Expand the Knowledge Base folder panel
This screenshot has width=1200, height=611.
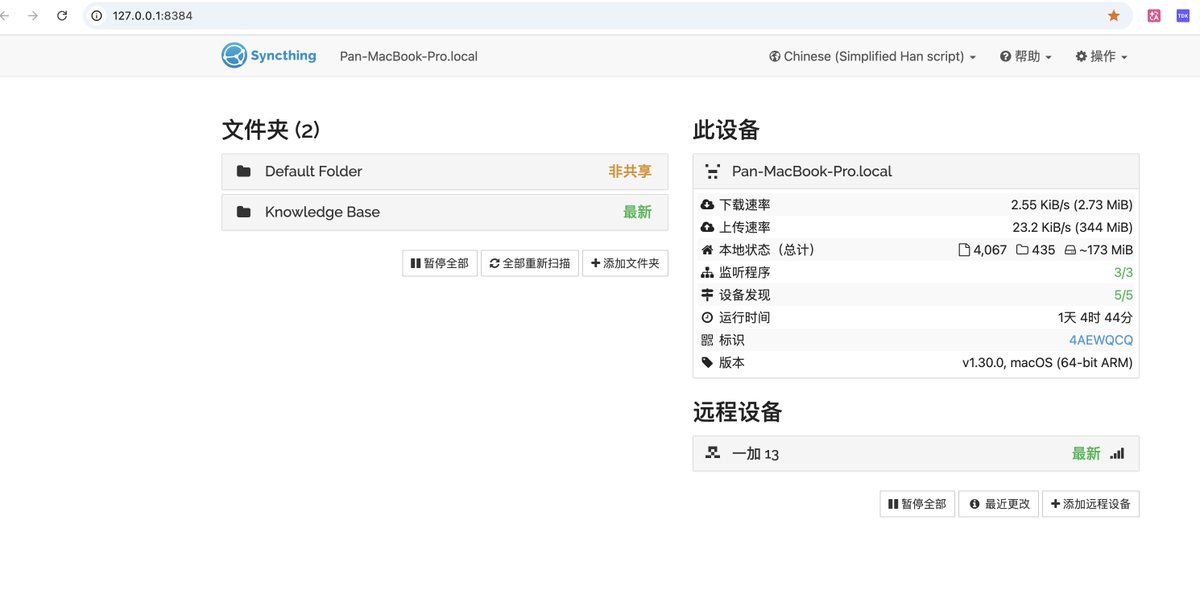[x=445, y=212]
